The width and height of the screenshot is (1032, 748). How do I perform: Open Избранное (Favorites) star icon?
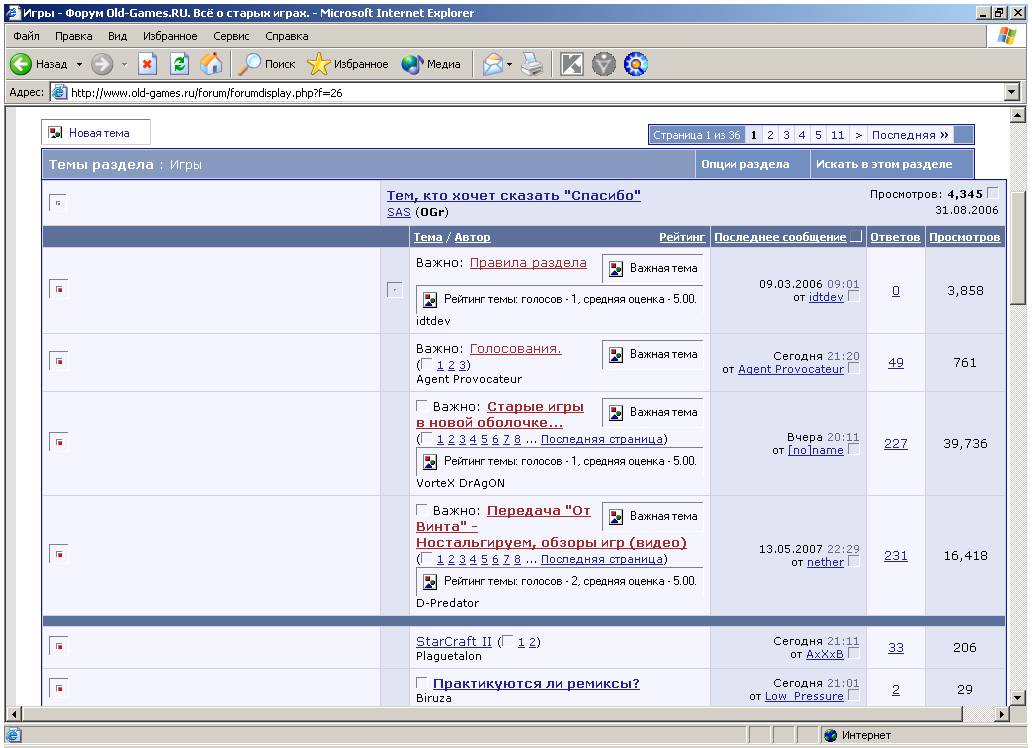pos(348,64)
